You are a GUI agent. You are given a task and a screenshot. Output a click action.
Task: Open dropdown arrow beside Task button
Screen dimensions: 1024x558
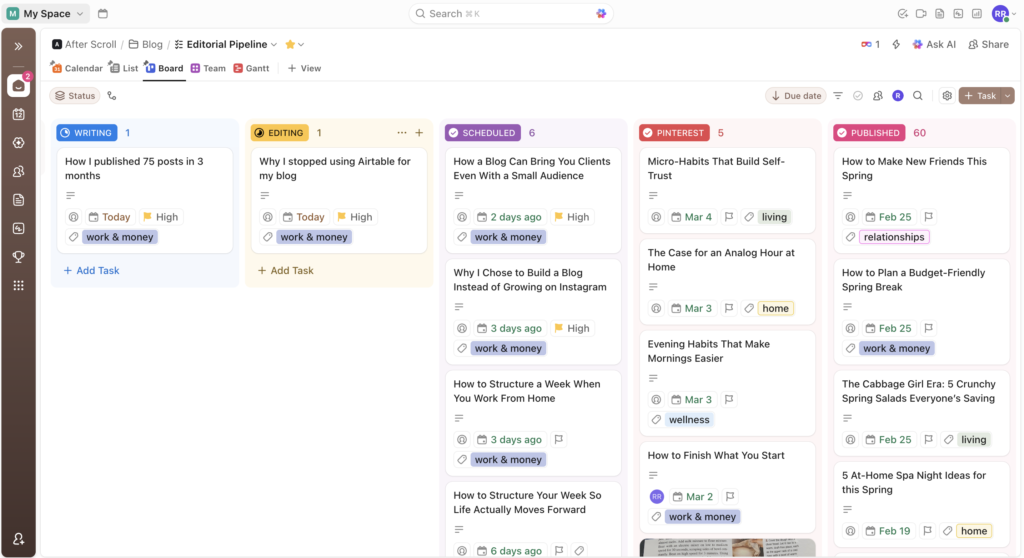pyautogui.click(x=1007, y=96)
